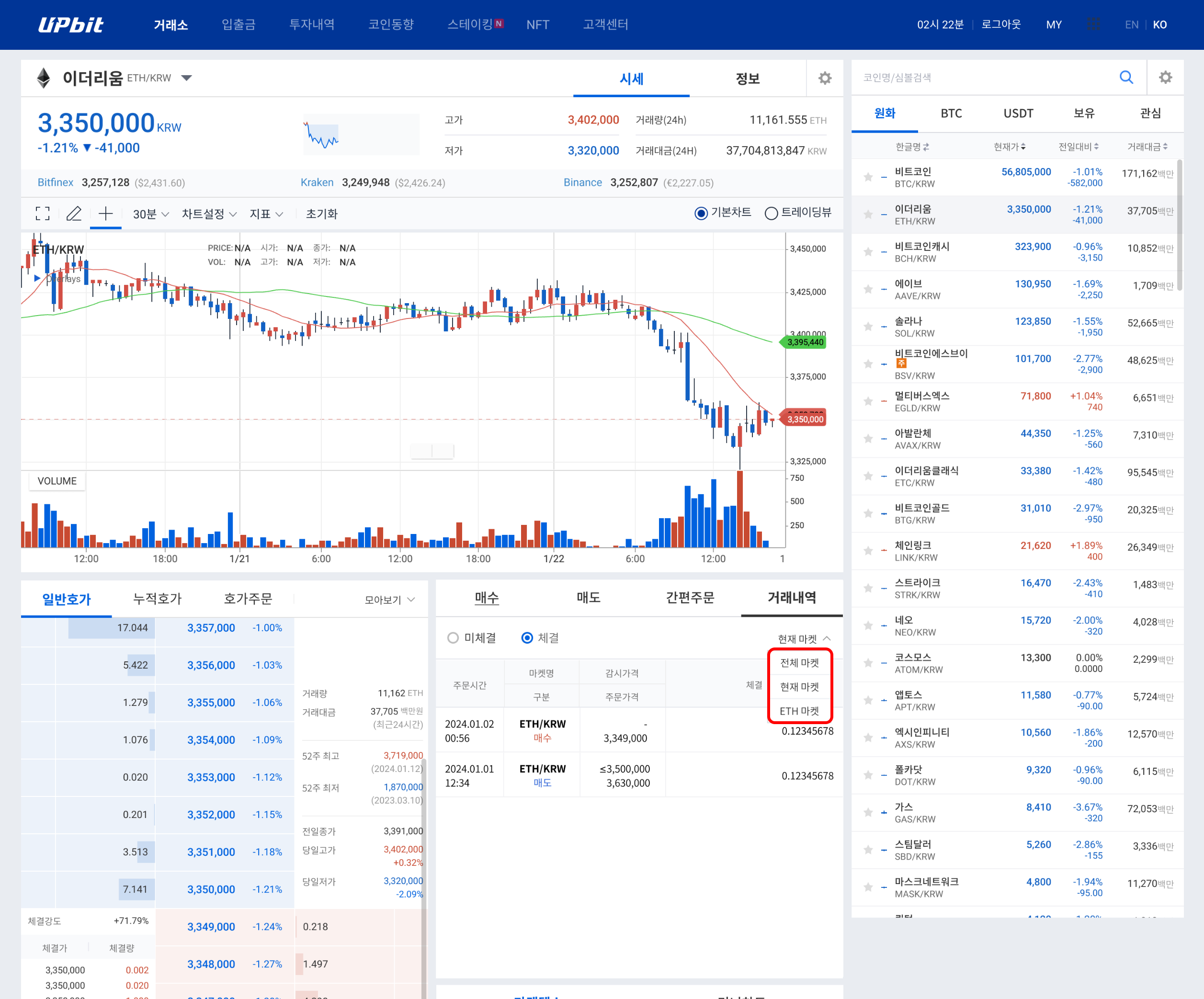Open the 누적호가 tab

point(157,599)
